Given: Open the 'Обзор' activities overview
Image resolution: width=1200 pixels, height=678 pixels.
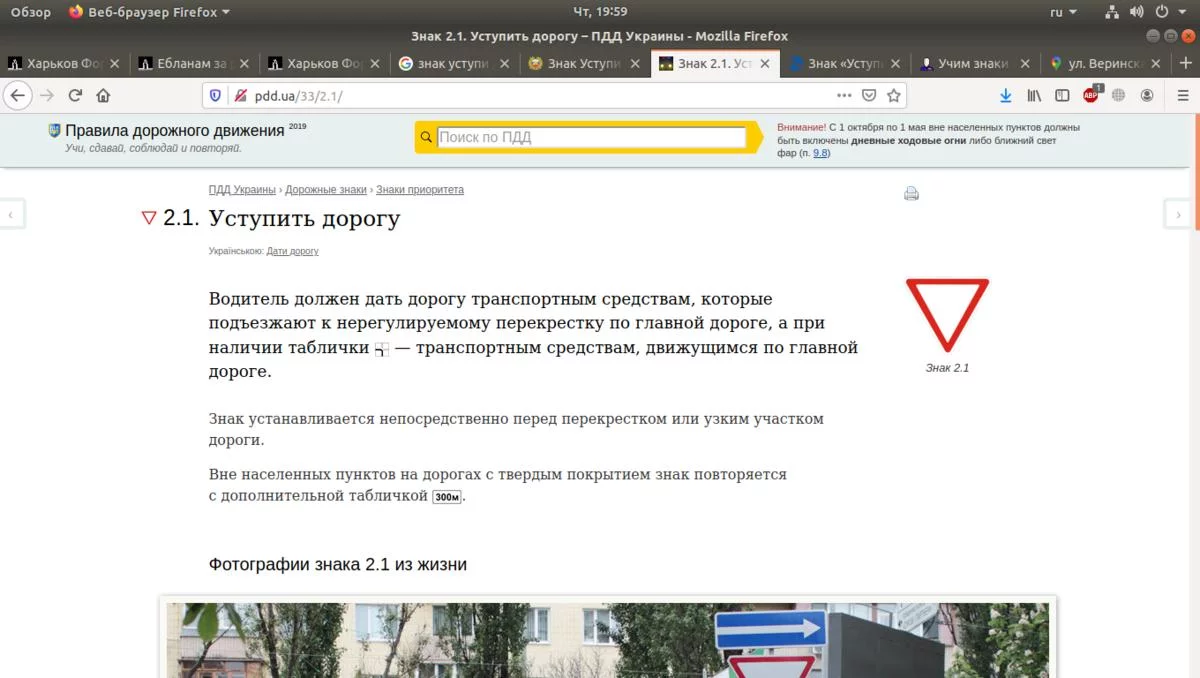Looking at the screenshot, I should click(31, 12).
